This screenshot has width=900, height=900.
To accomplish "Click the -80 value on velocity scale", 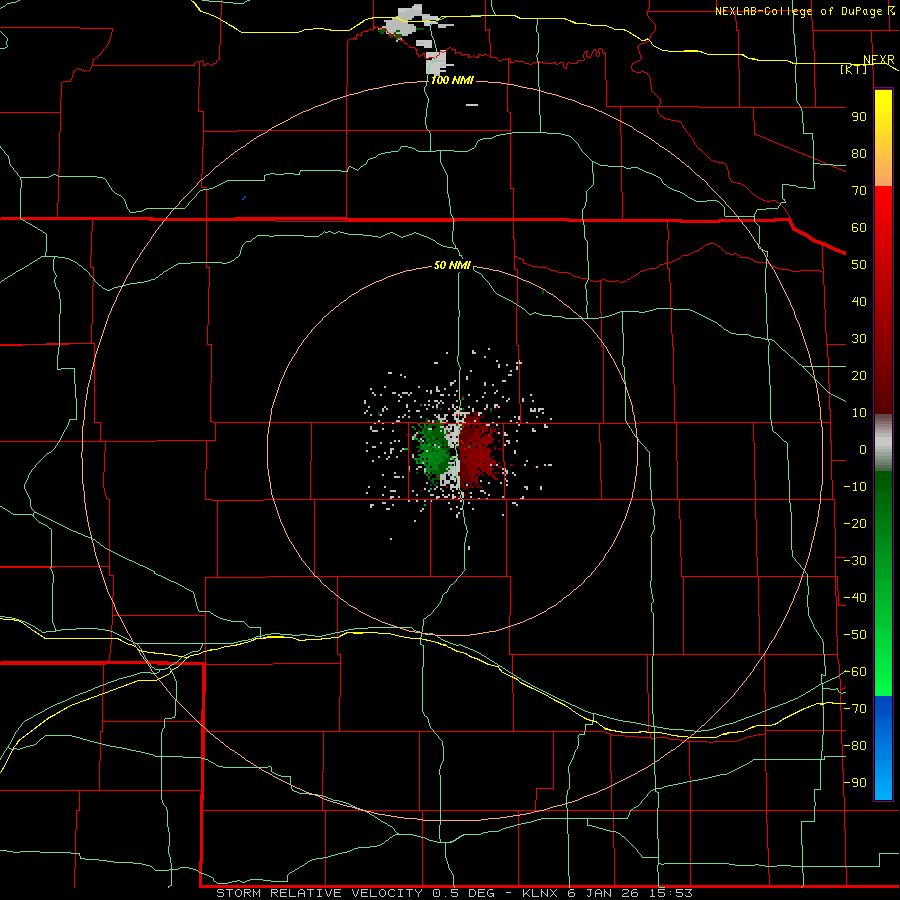I will [855, 746].
